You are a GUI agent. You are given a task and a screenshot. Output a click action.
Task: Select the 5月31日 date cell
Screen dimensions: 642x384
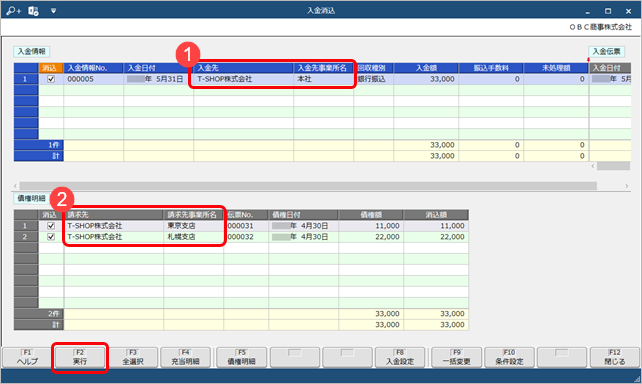pos(158,79)
